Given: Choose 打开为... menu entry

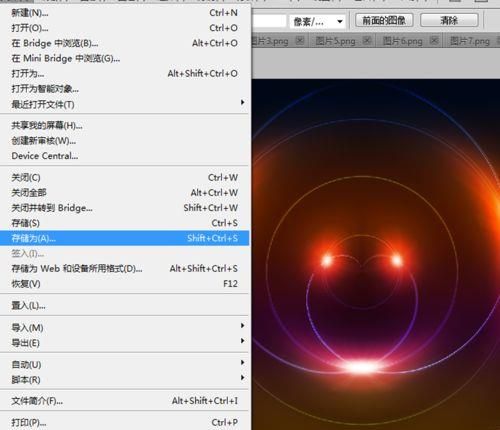Looking at the screenshot, I should (x=124, y=73).
